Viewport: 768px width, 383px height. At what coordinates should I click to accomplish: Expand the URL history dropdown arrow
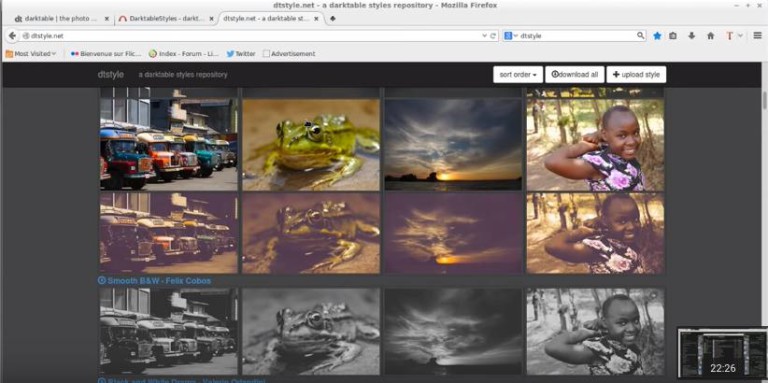[x=485, y=36]
